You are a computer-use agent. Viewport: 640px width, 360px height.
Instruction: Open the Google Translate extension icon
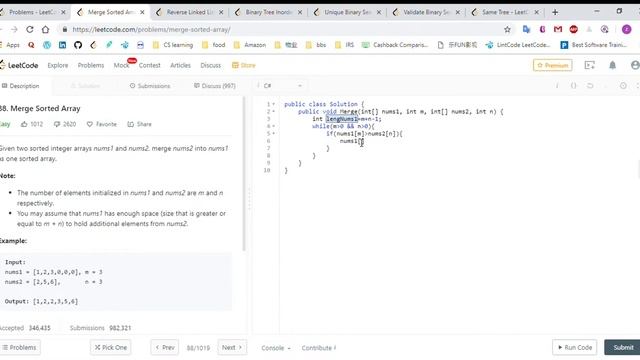pos(526,29)
